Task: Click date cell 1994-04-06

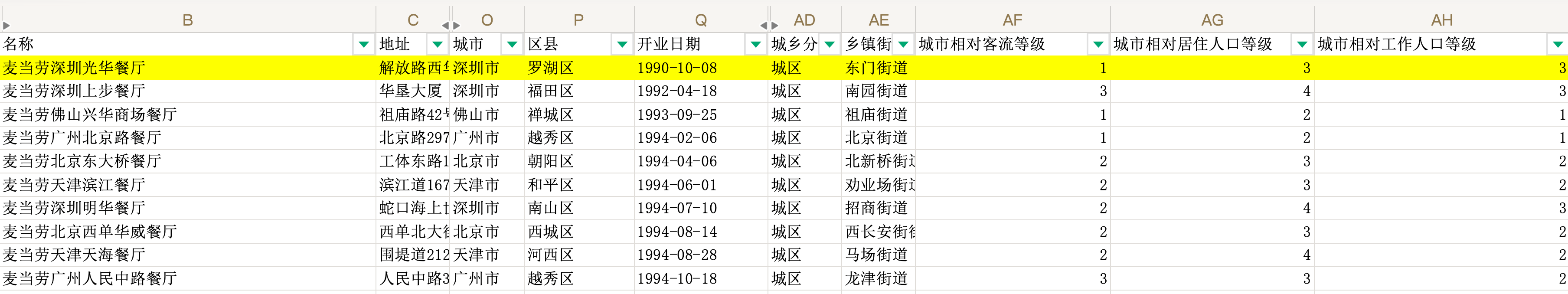Action: [701, 161]
